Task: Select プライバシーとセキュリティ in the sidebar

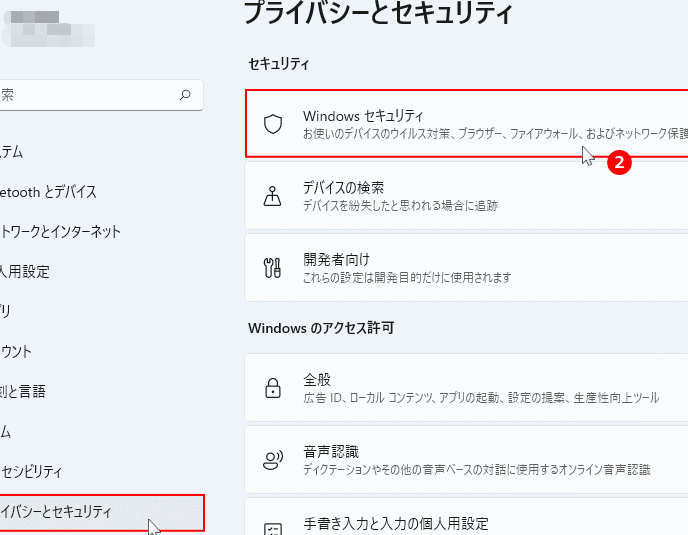Action: coord(102,512)
